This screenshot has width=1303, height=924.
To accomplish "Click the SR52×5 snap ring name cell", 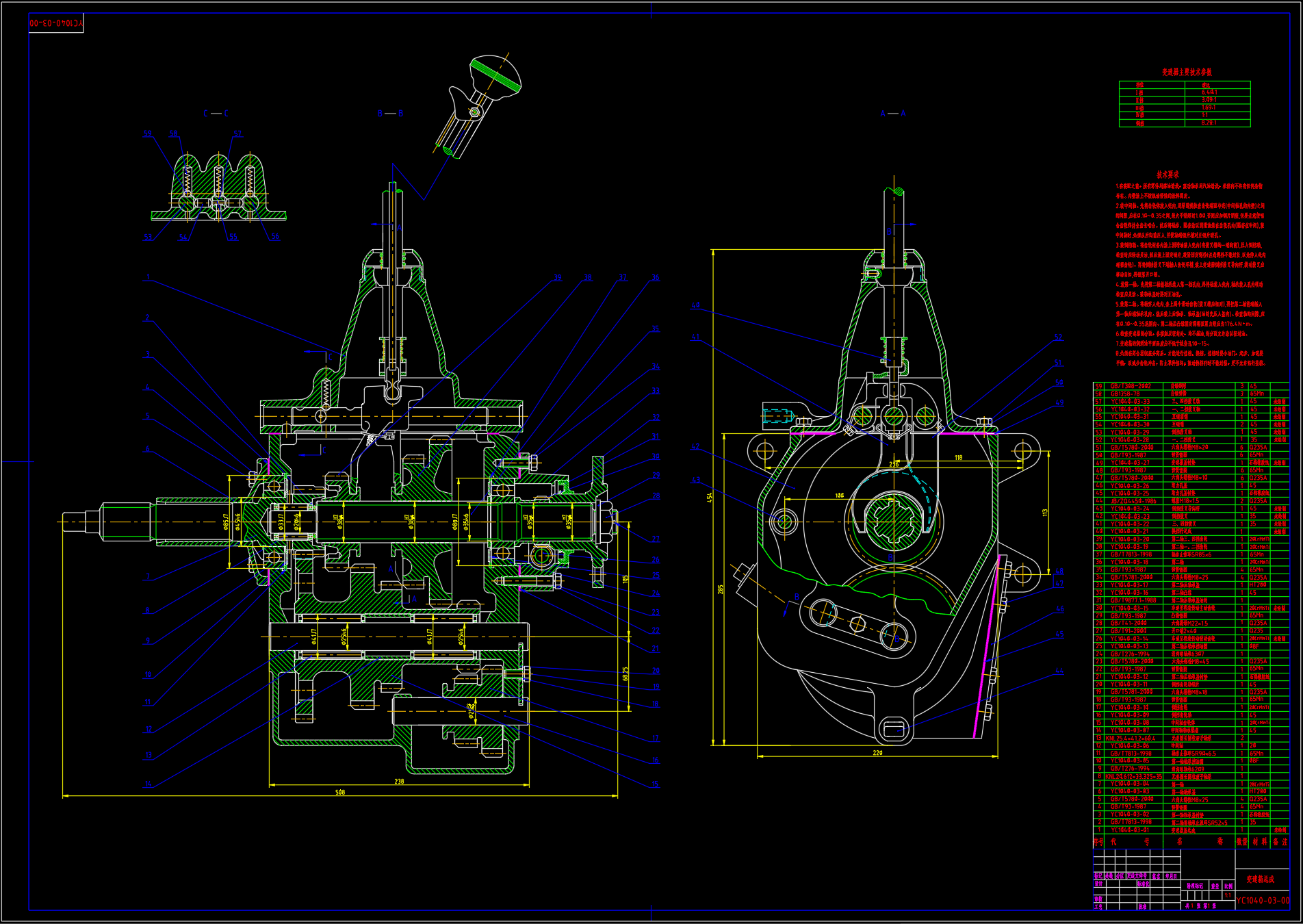I will (1200, 822).
